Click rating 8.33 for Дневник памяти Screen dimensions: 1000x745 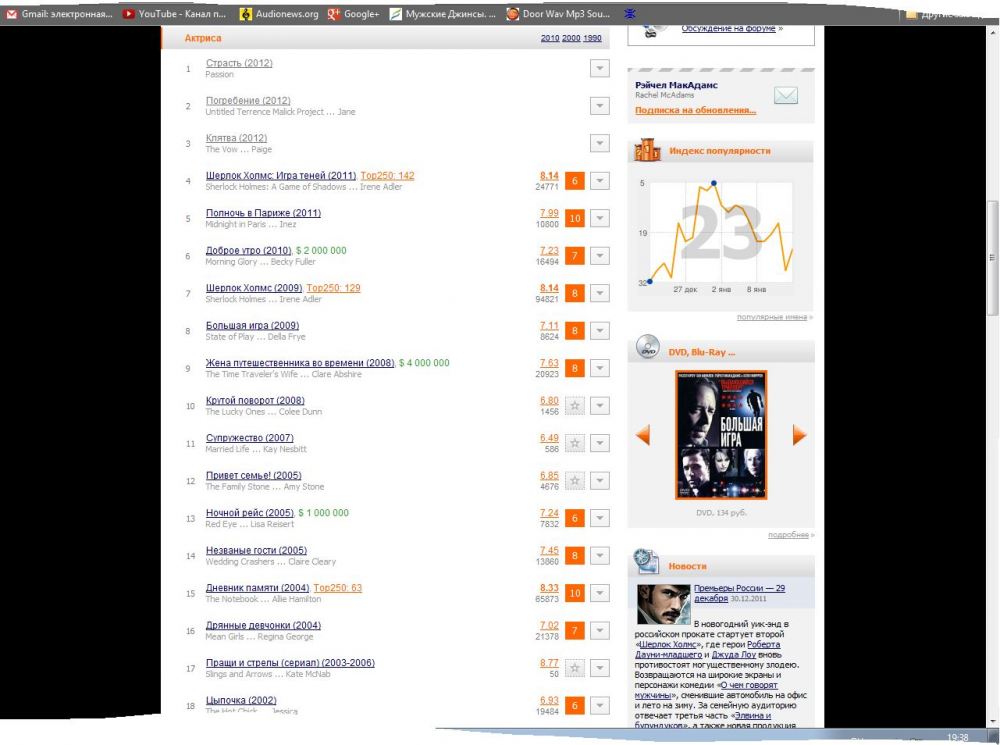[548, 588]
